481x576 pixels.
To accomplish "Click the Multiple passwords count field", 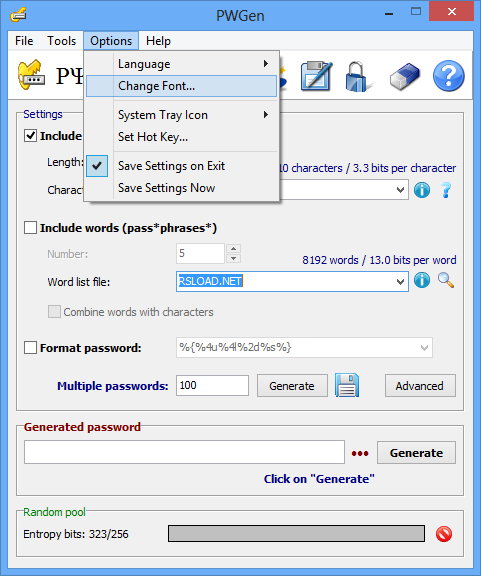I will [212, 385].
